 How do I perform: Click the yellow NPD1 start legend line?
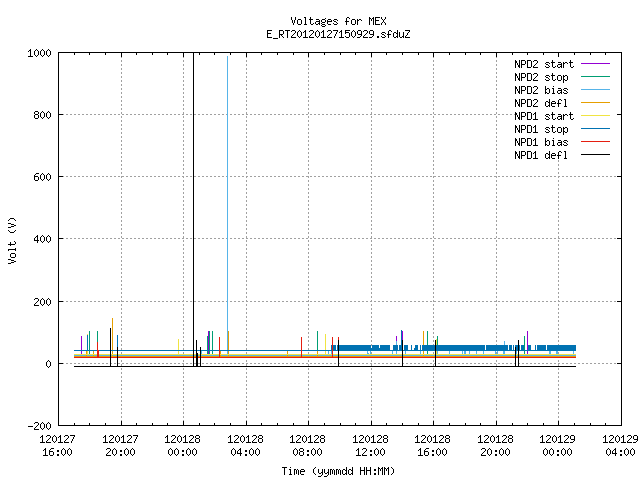[595, 116]
